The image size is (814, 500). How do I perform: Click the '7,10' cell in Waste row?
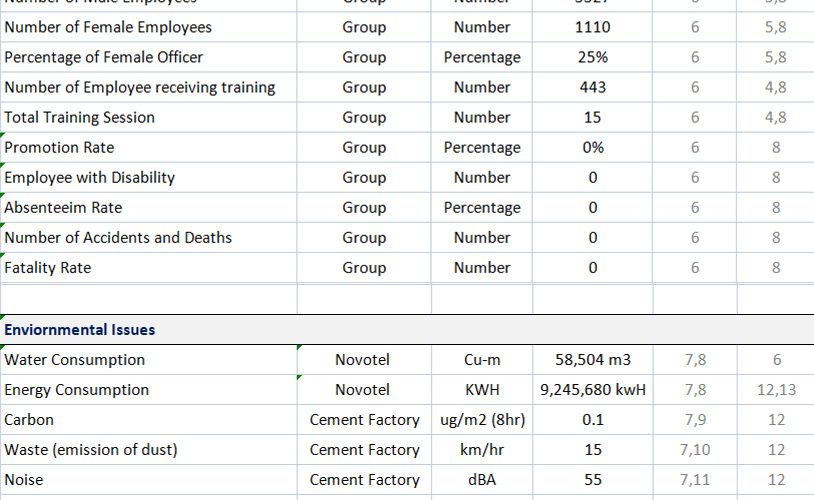point(695,450)
